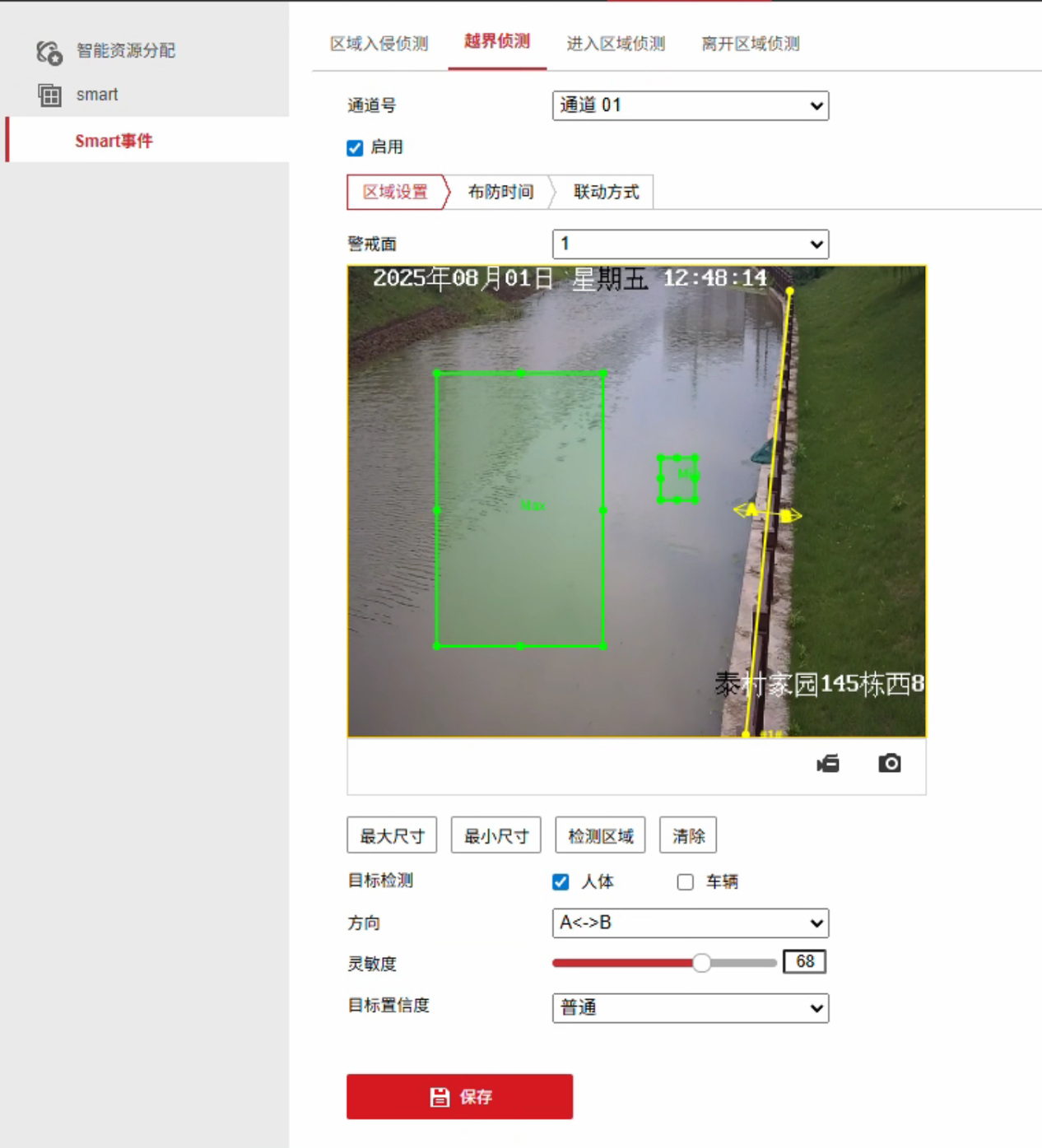Open the 警戒面 dropdown
Viewport: 1042px width, 1148px height.
coord(690,244)
